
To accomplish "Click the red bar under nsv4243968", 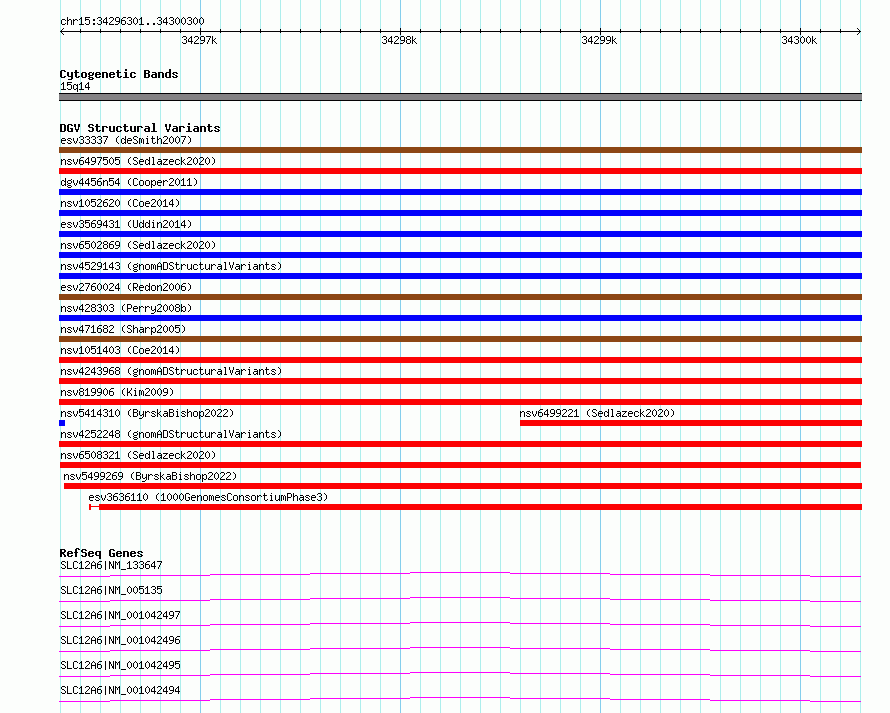I will coord(460,381).
